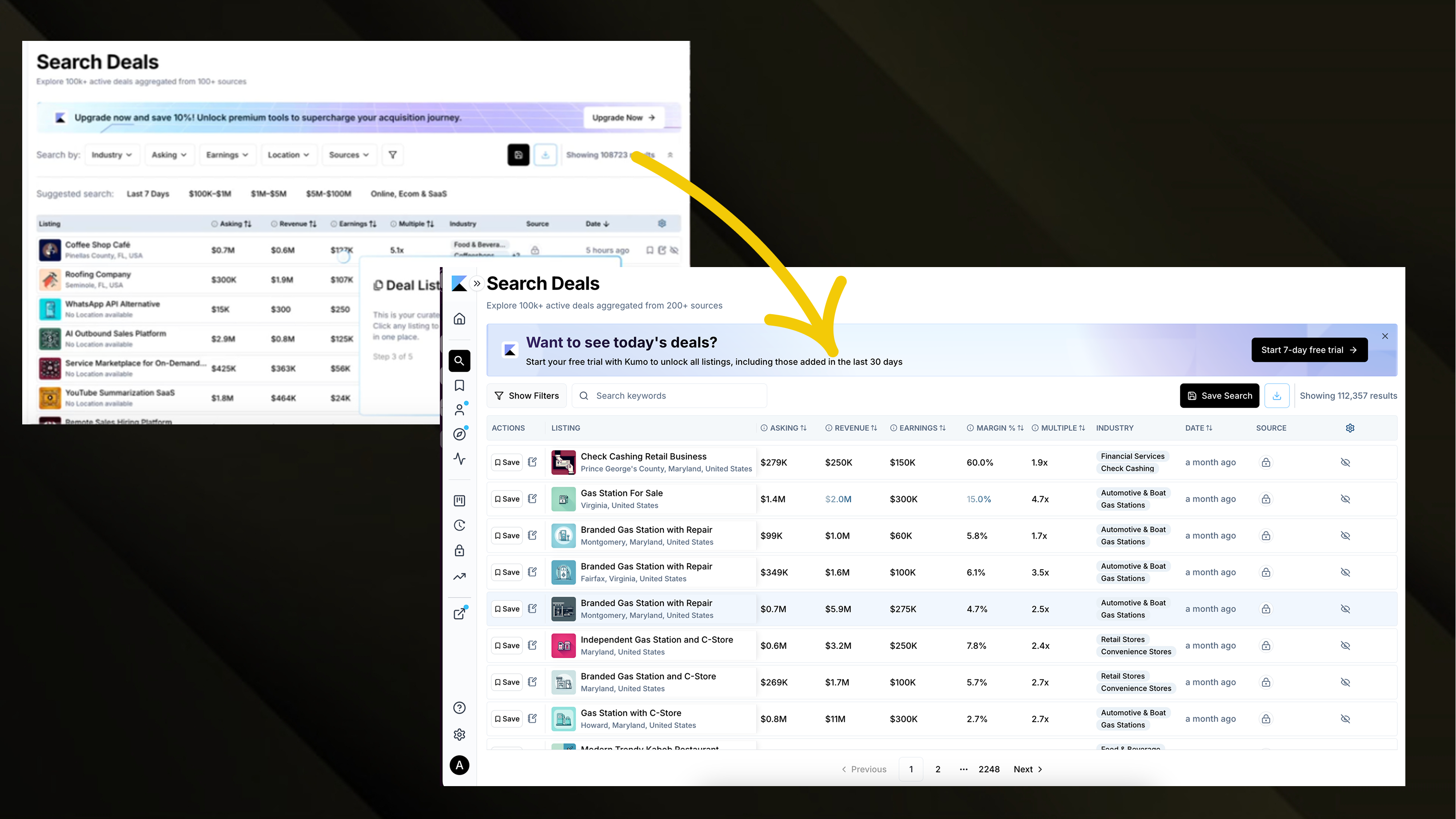Screen dimensions: 1456x819
Task: Hide the Check Cashing Retail Business listing
Action: [1345, 462]
